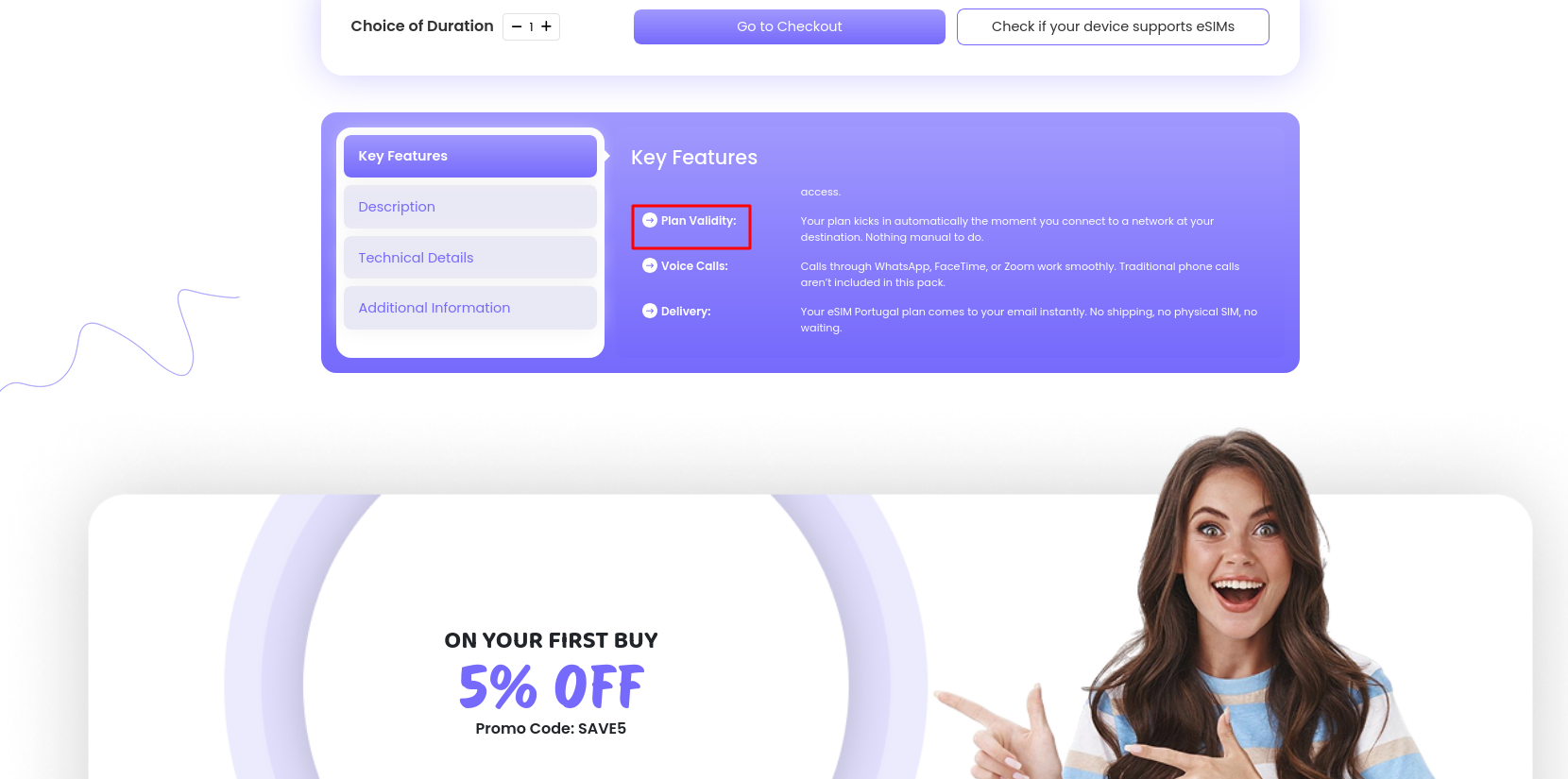Click the arrow icon beside Plan Validity

tap(650, 220)
